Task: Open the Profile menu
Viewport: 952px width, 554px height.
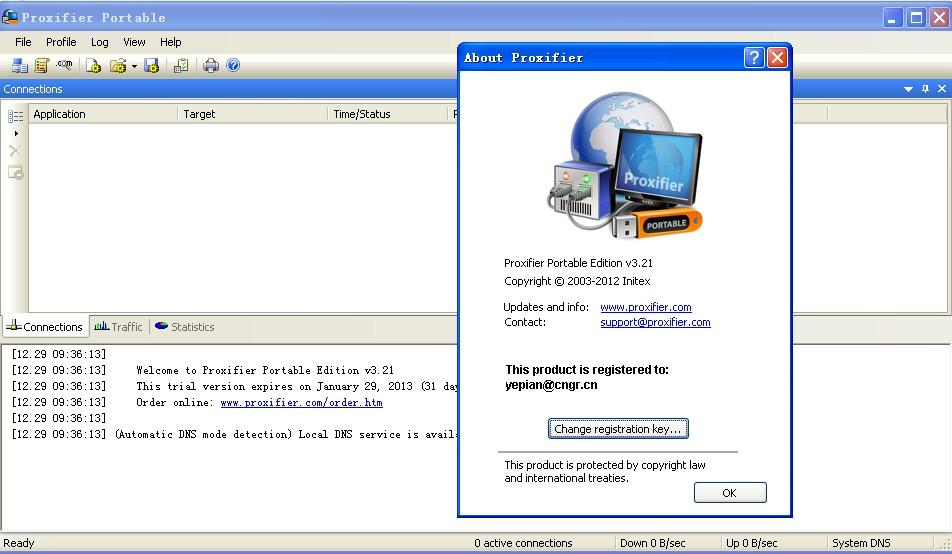Action: 61,42
